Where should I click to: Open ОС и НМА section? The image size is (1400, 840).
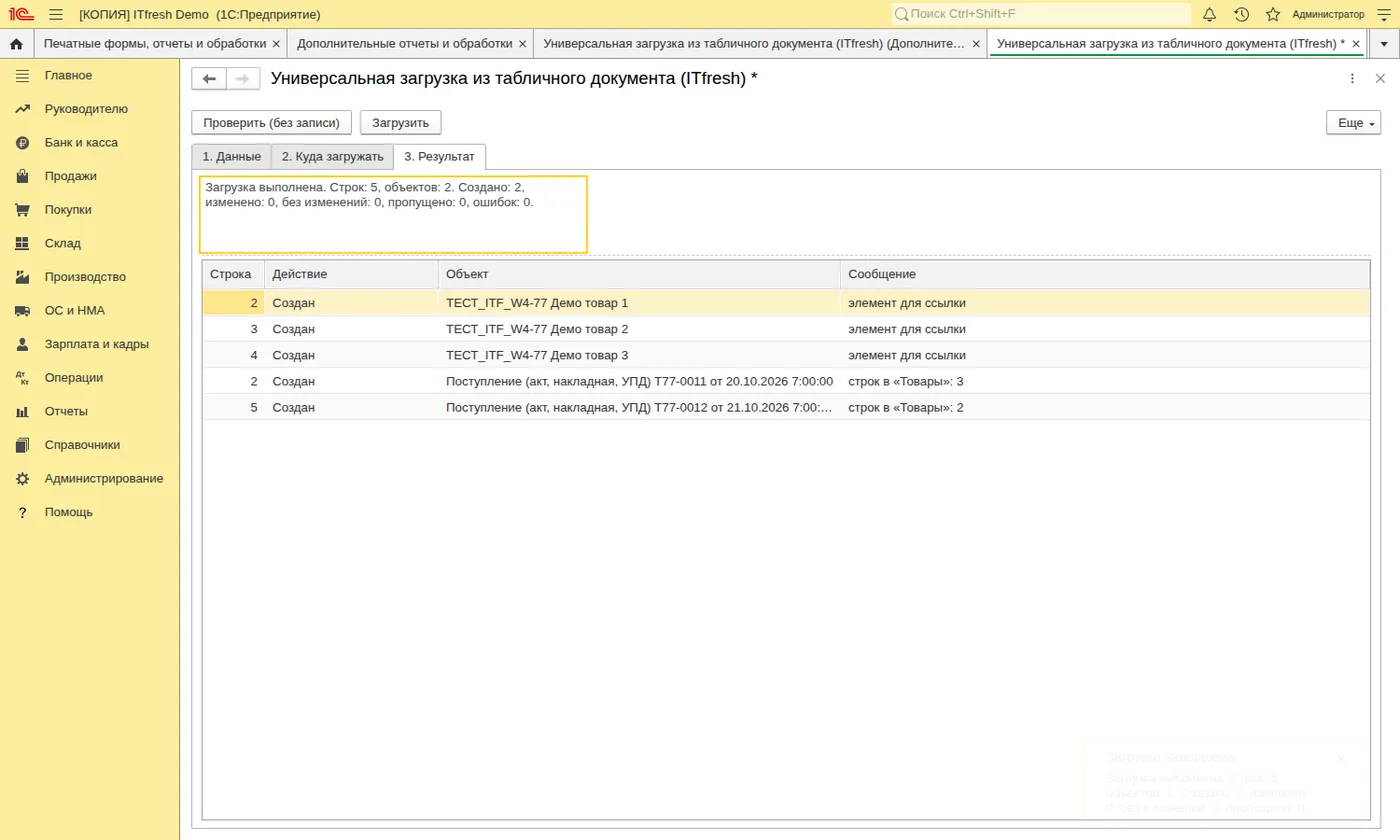pos(75,310)
